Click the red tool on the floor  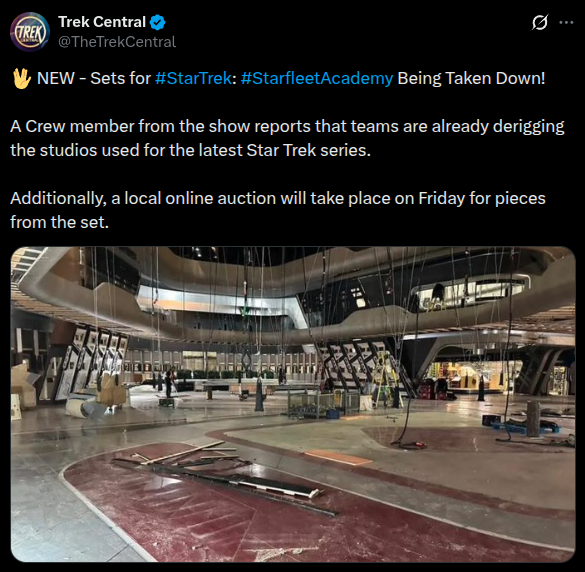click(x=419, y=444)
